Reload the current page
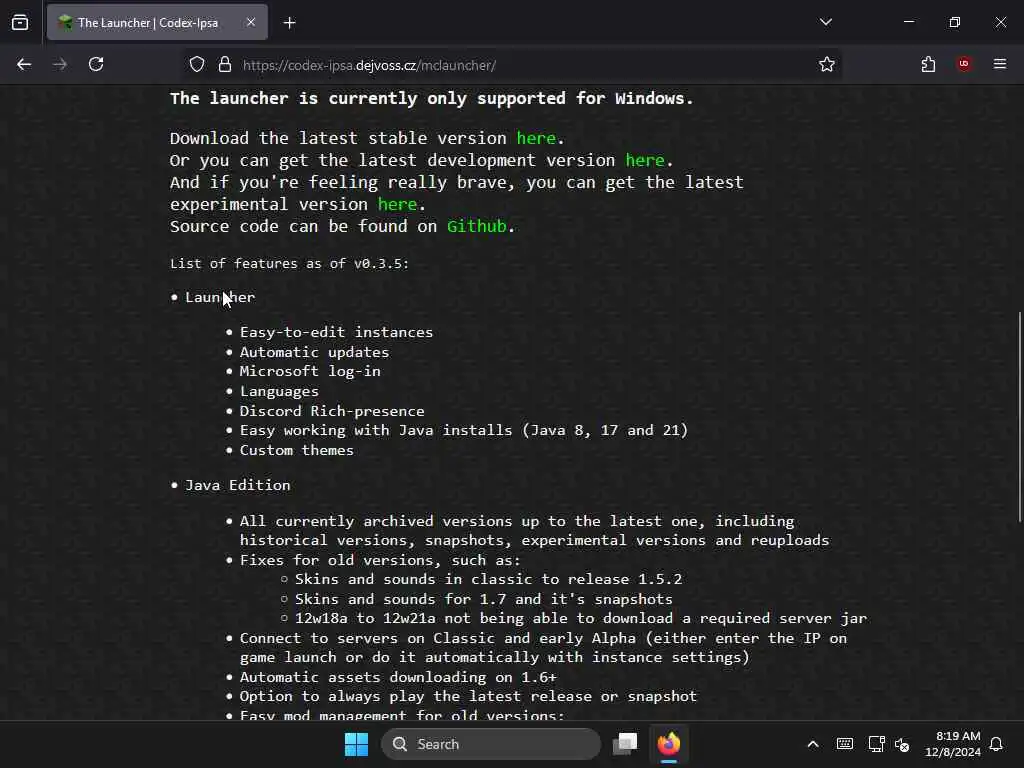Screen dimensions: 1024x768 pos(96,65)
